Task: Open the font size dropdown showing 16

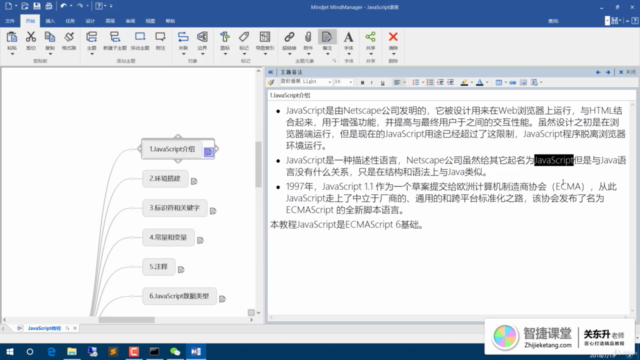Action: (351, 82)
